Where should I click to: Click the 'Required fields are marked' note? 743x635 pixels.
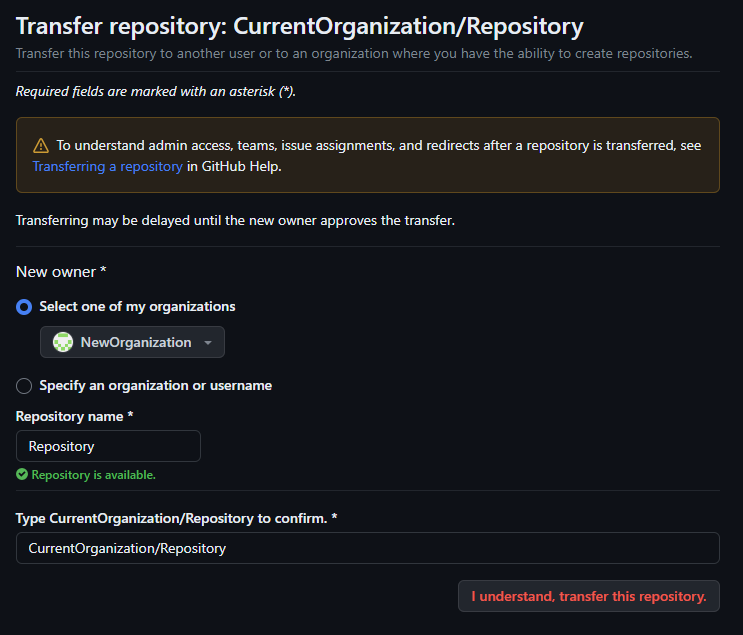[x=155, y=92]
